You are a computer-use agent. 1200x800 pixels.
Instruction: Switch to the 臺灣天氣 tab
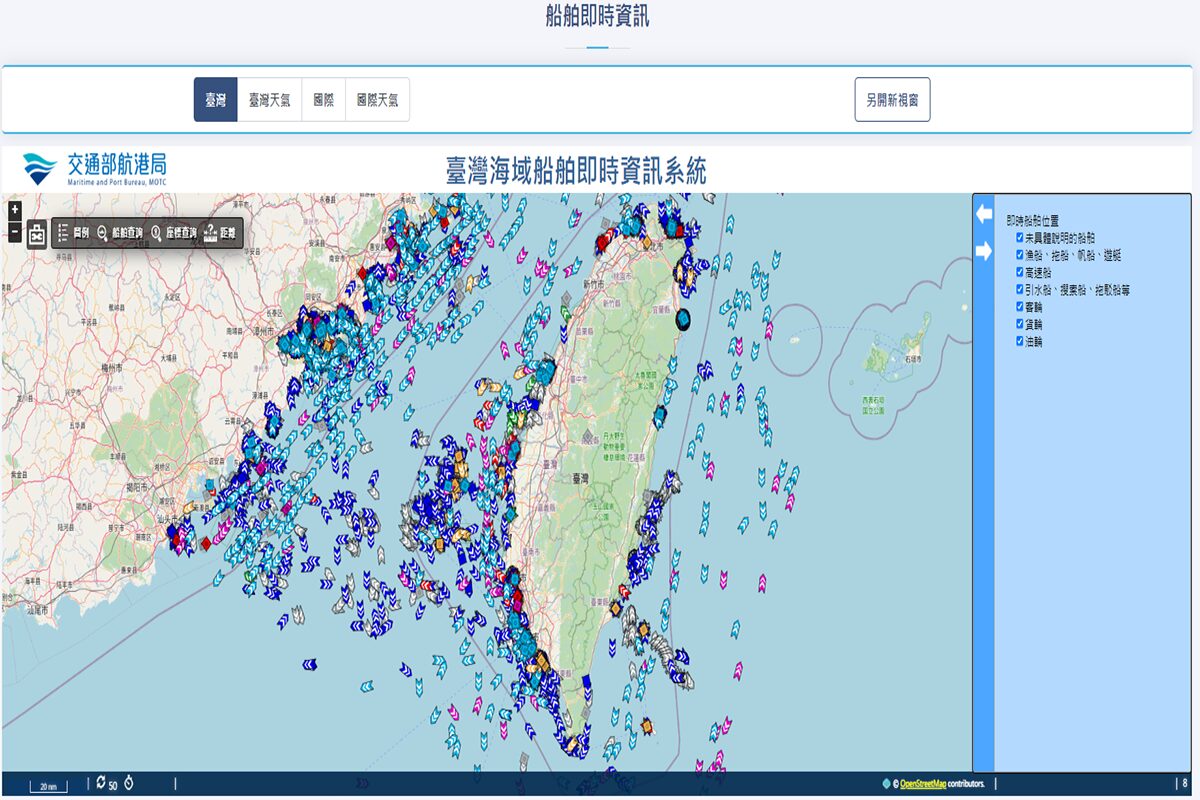coord(269,100)
